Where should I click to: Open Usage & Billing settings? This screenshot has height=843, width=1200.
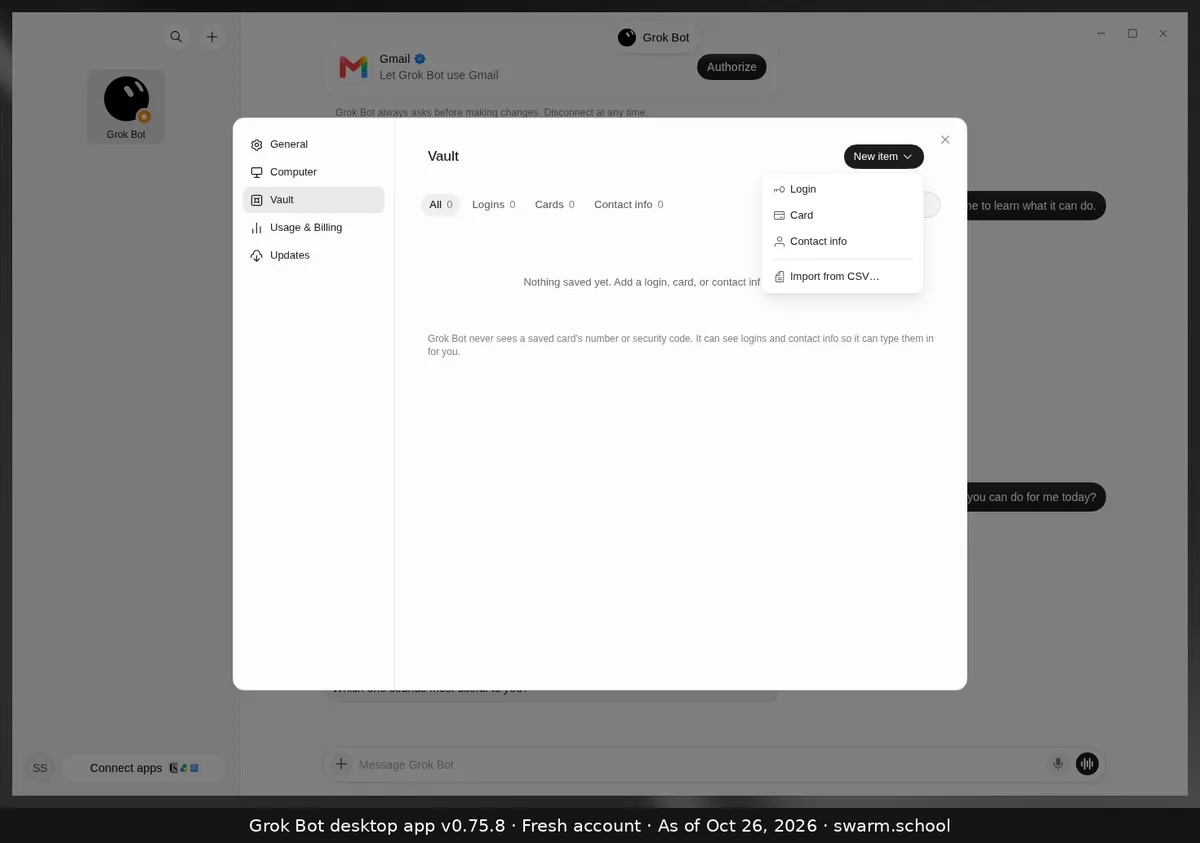point(313,228)
